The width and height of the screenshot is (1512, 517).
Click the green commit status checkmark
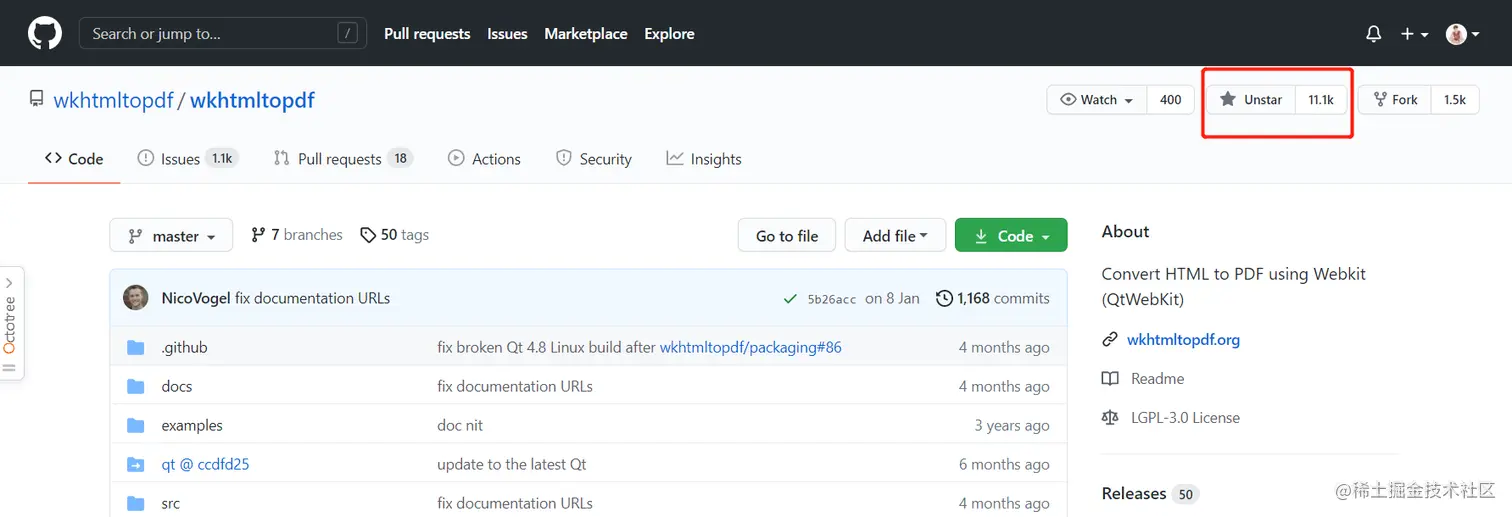click(791, 299)
